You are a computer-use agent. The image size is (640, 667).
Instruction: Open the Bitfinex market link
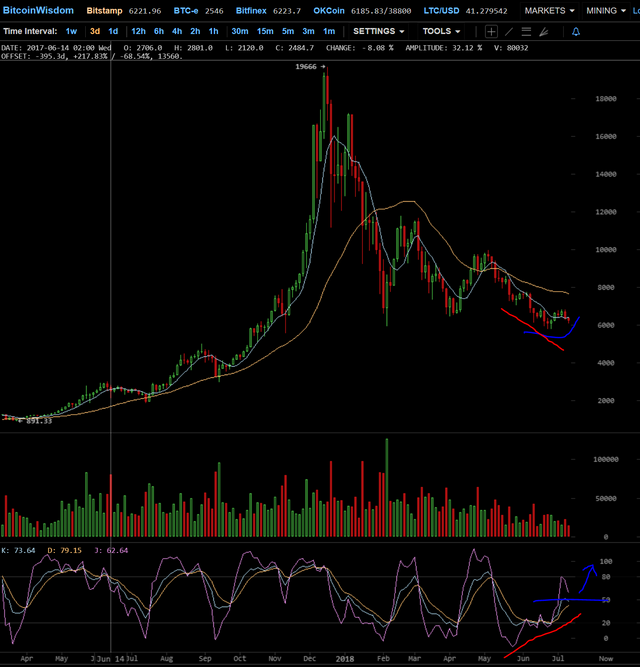coord(251,11)
